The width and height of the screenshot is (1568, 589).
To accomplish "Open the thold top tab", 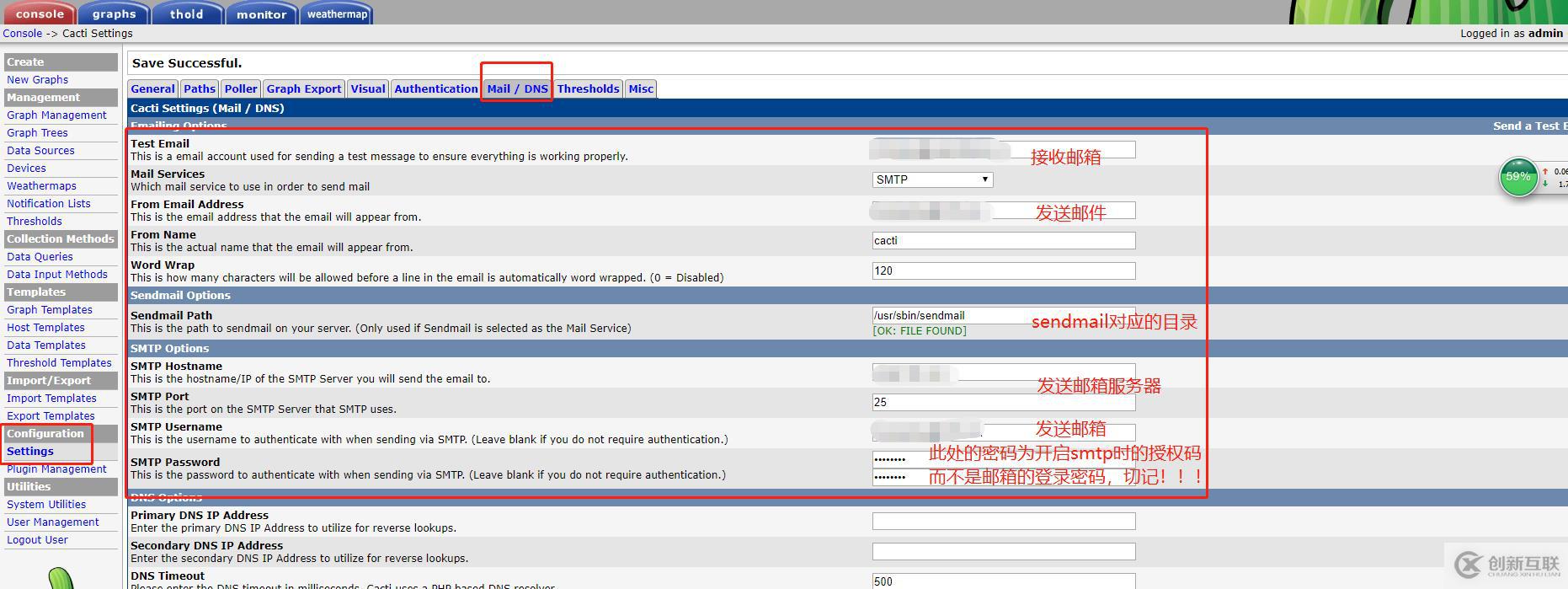I will click(x=187, y=13).
